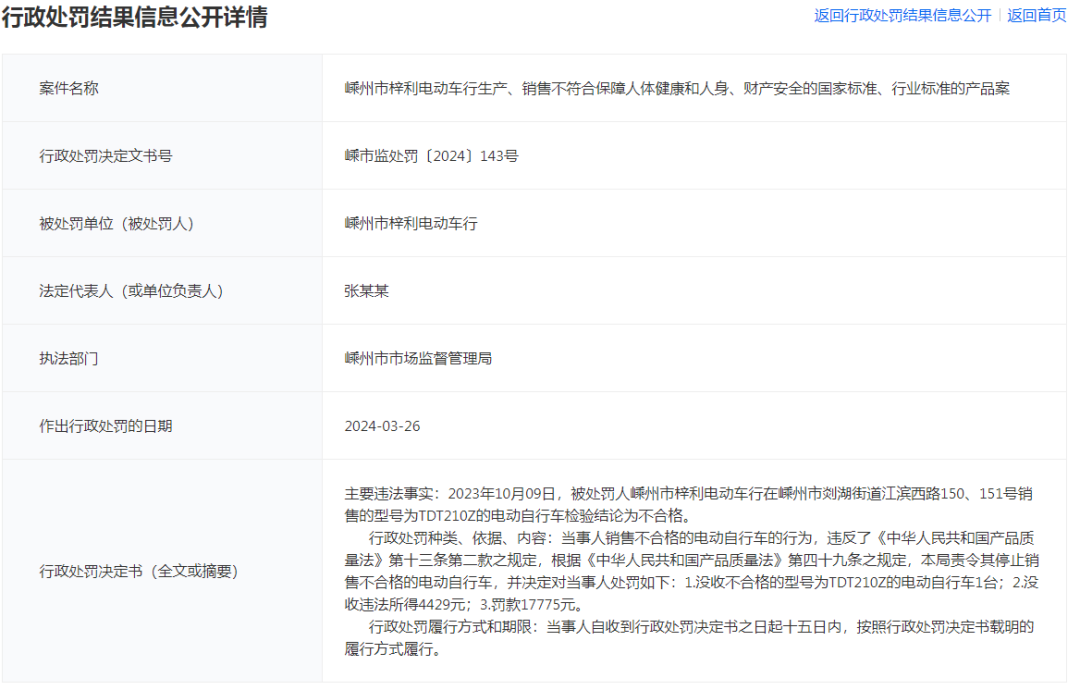
Task: Select the 执法部门 label
Action: point(69,358)
